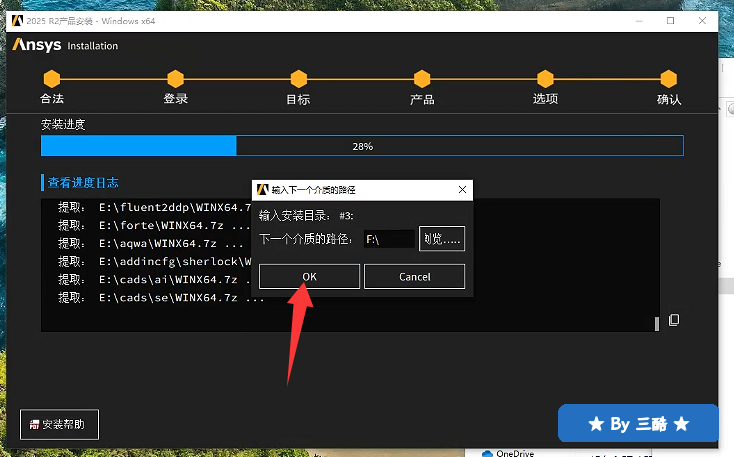Click the Ansys logo in header
The image size is (734, 457).
point(37,45)
